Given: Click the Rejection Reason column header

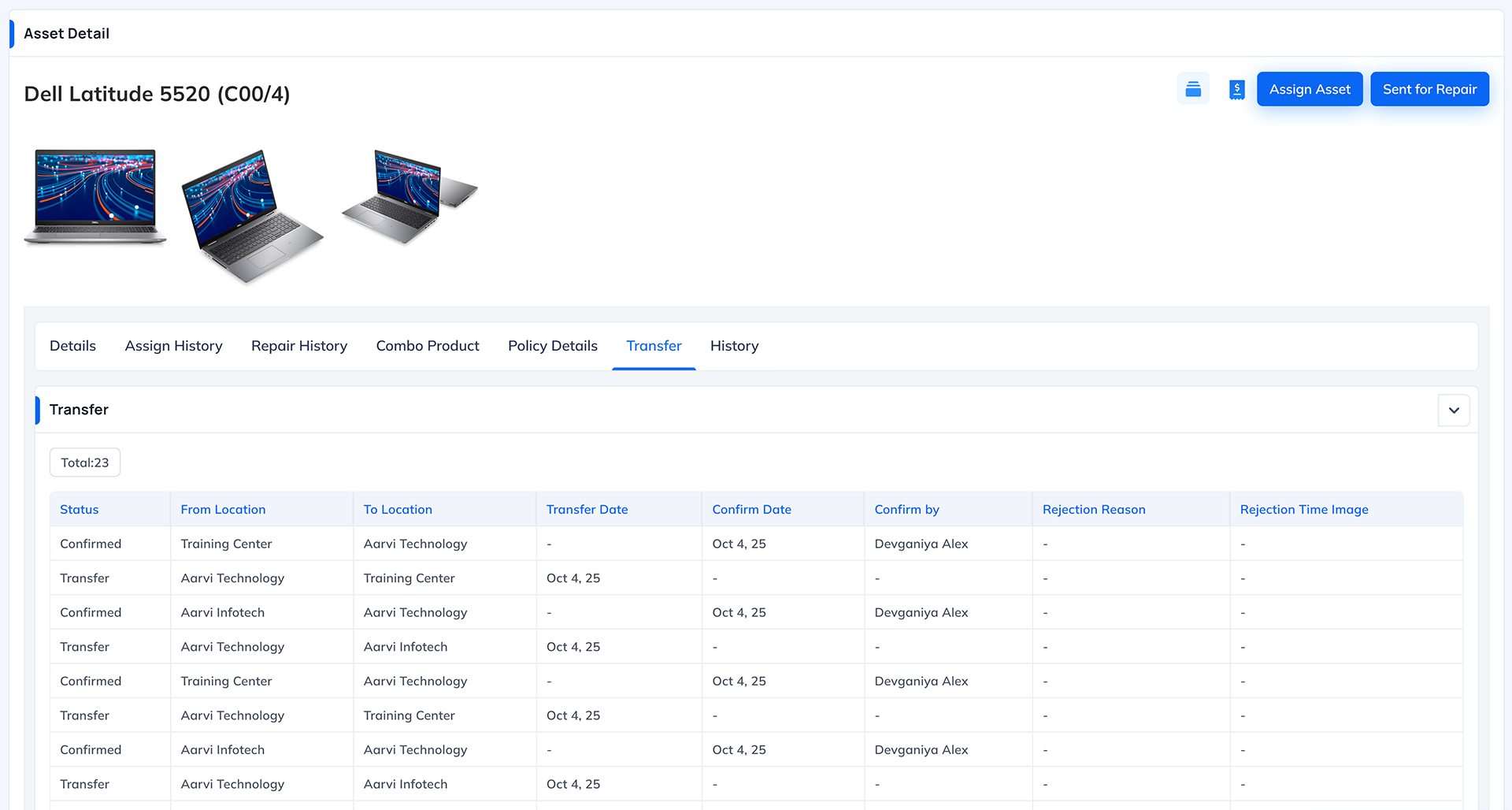Looking at the screenshot, I should 1093,510.
